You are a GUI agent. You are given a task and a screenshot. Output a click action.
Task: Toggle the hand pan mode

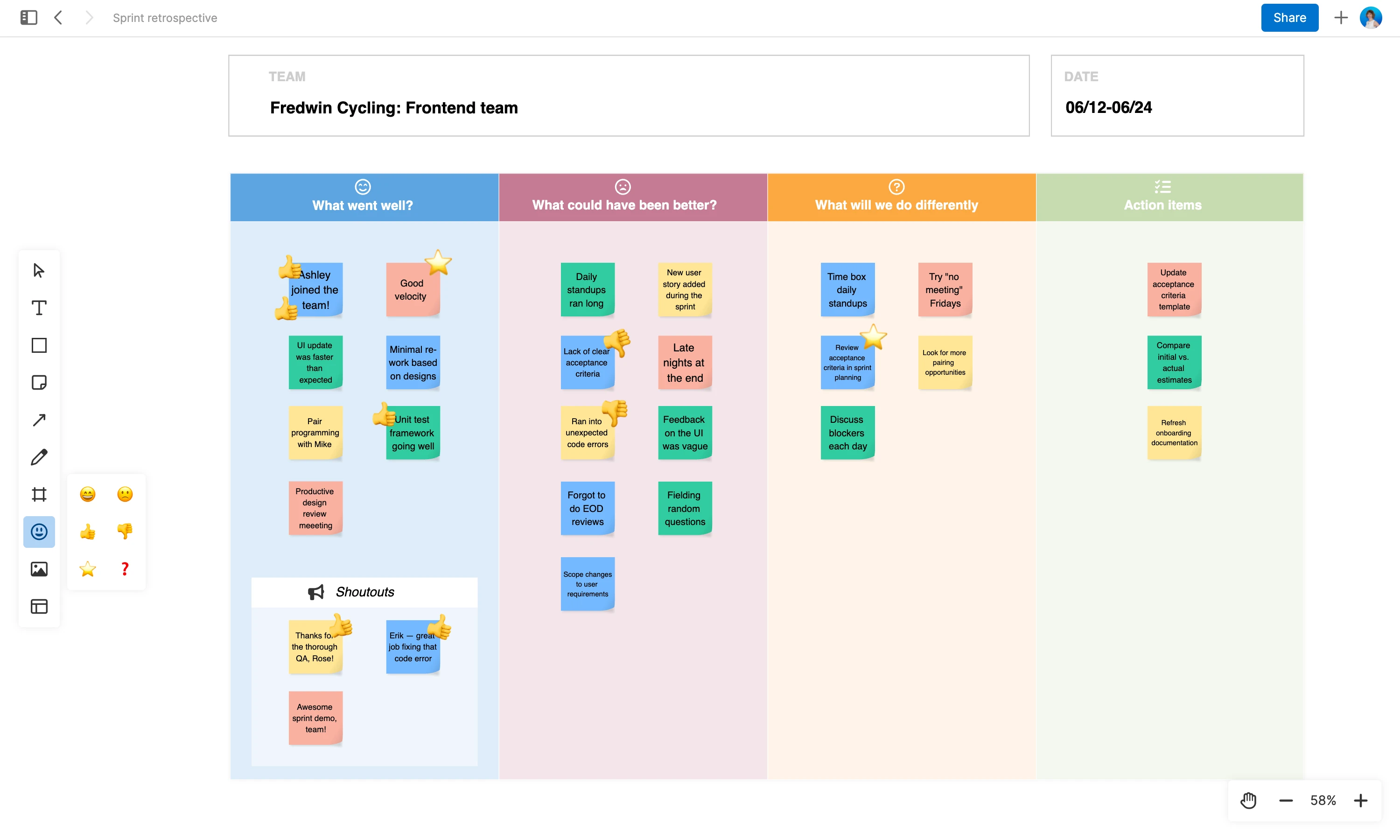point(1248,800)
